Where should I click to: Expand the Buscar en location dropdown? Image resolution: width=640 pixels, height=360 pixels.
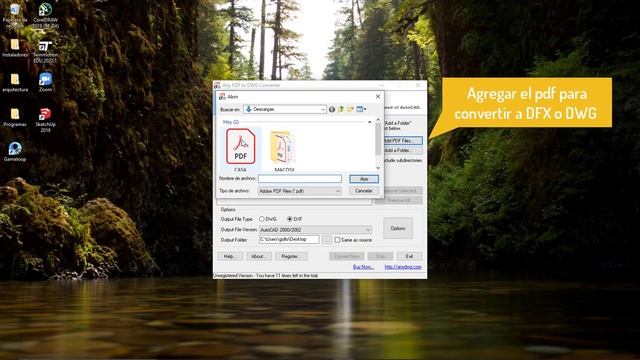(323, 109)
